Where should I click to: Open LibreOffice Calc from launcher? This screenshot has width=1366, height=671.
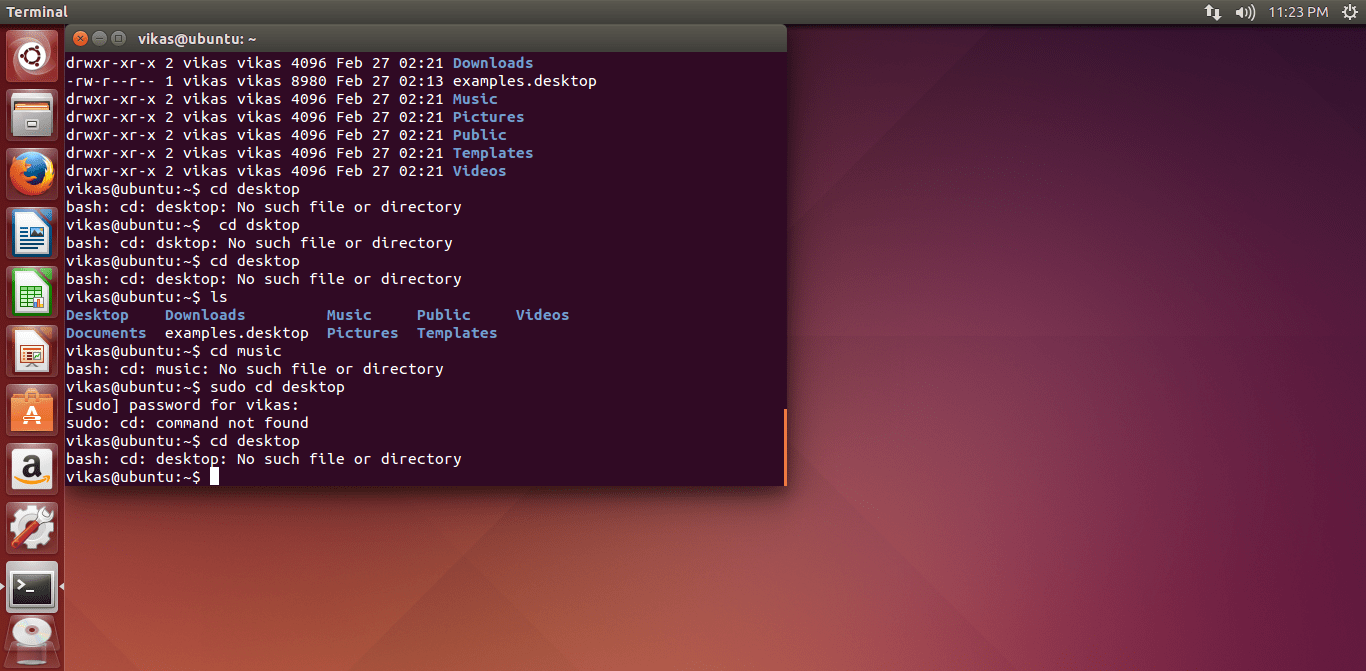pos(33,292)
